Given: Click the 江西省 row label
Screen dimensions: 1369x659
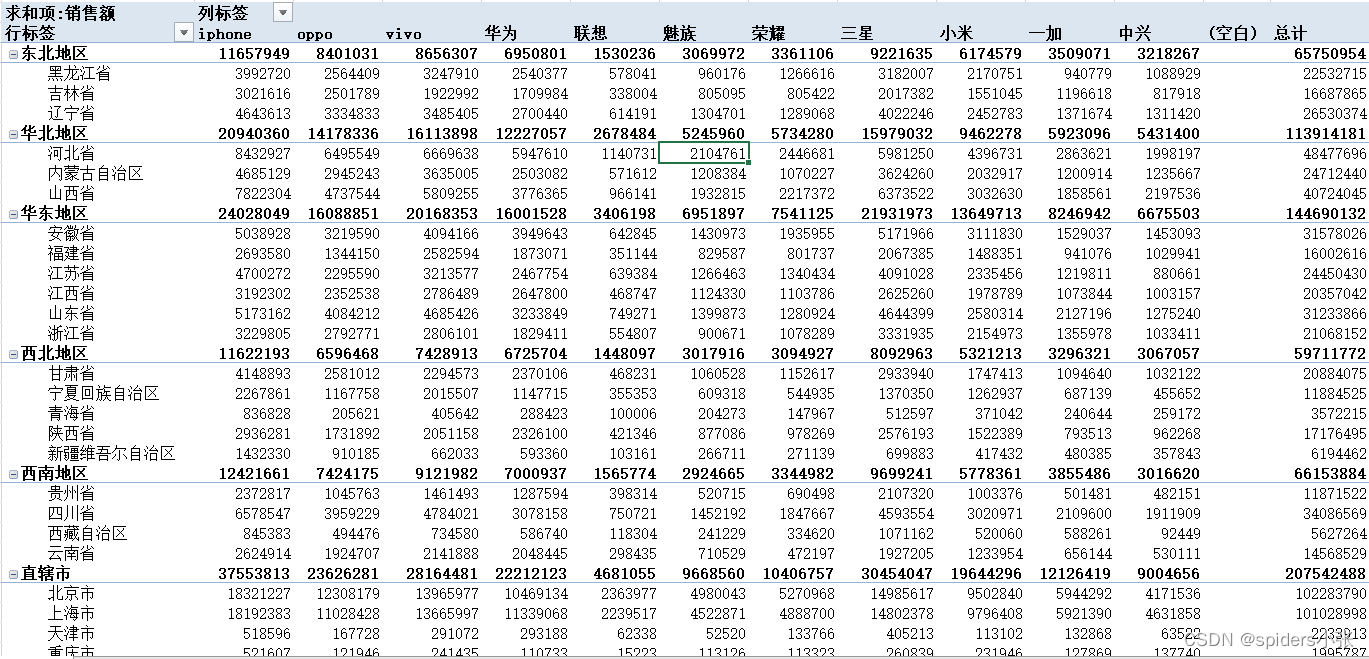Looking at the screenshot, I should (x=71, y=293).
